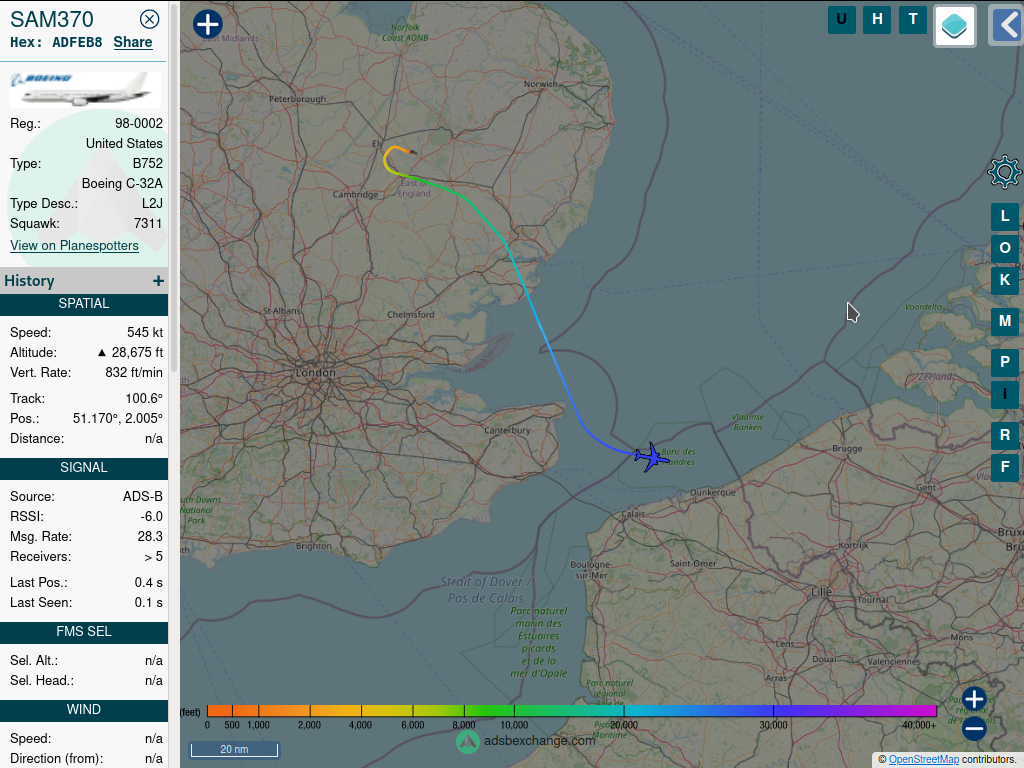Click the SIGNAL section header
1024x768 pixels.
tap(84, 468)
